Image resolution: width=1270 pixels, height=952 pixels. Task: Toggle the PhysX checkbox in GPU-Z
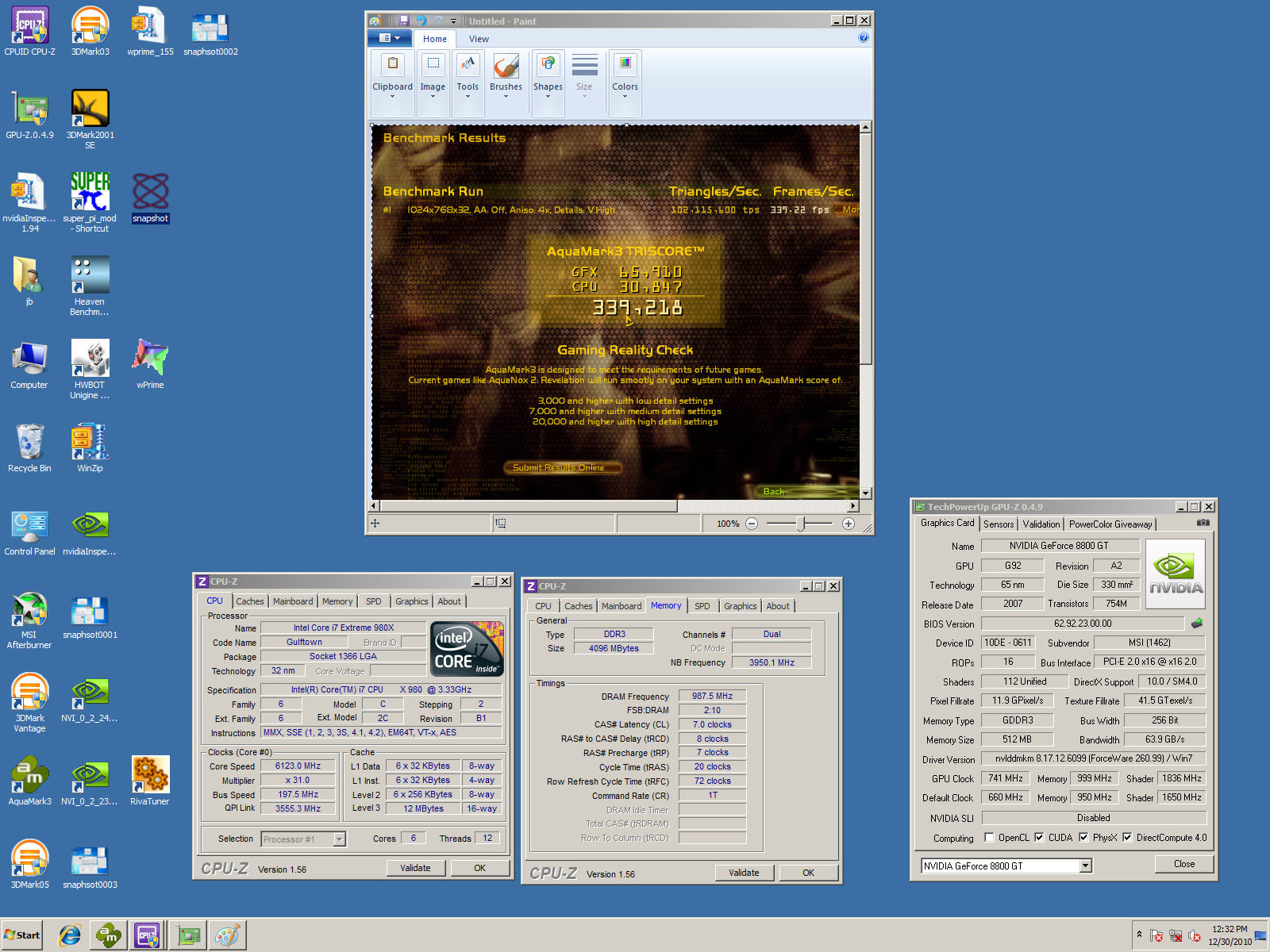(x=1083, y=837)
